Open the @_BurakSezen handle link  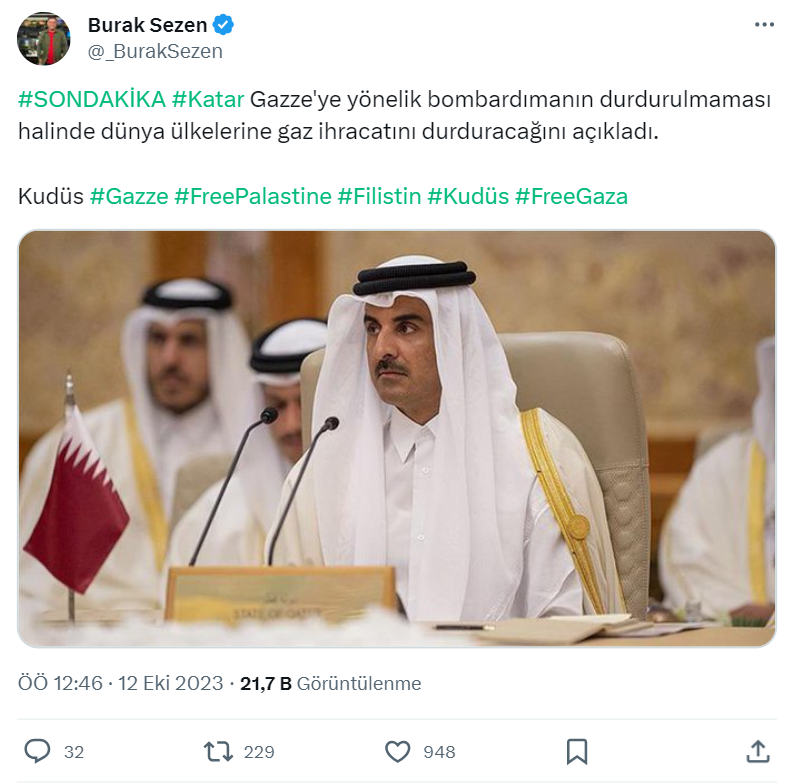tap(155, 51)
